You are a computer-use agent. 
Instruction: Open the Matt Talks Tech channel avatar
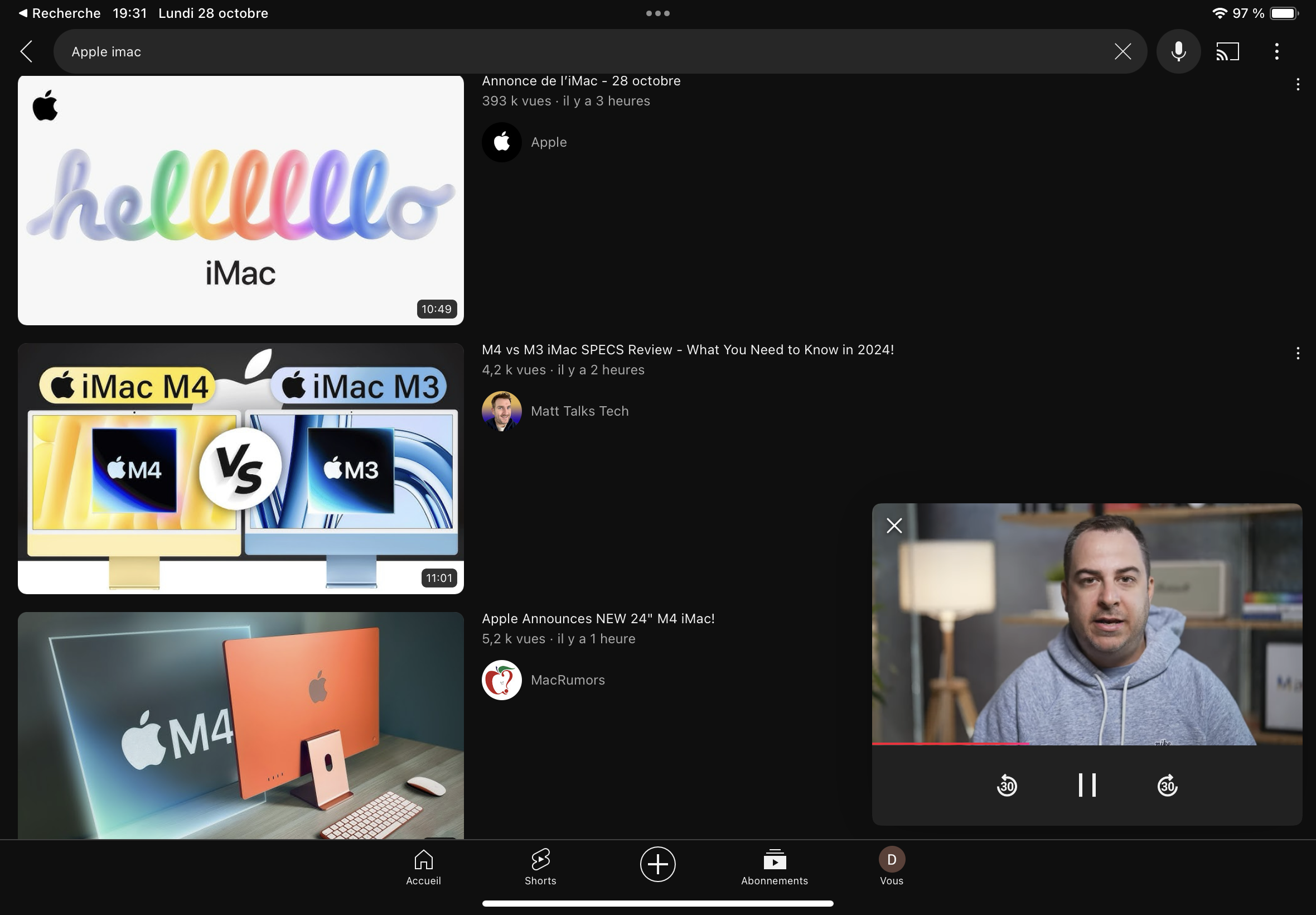501,411
